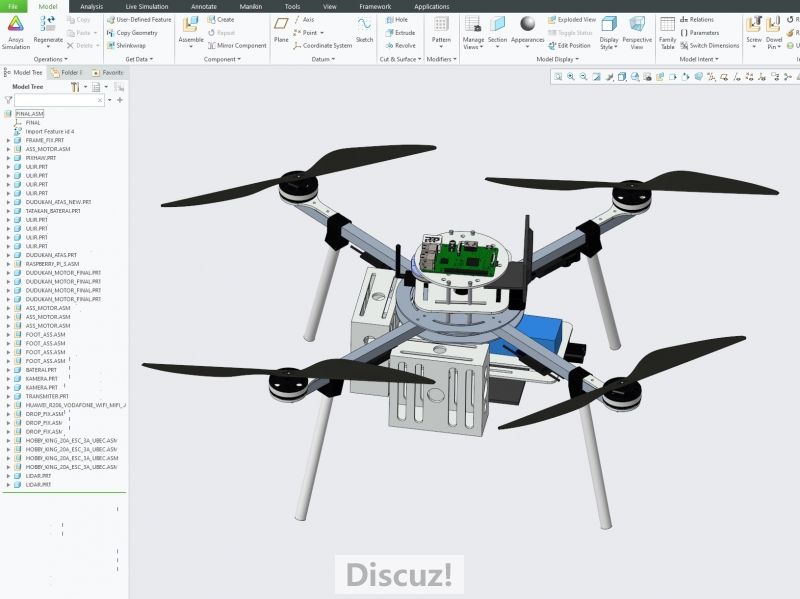Click the model tree filter search field

point(58,100)
